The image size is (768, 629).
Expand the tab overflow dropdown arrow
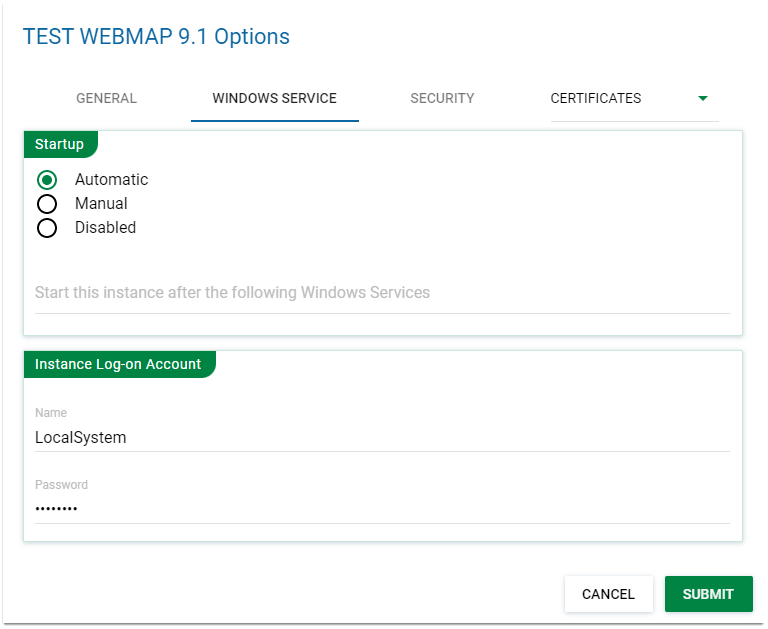coord(702,98)
